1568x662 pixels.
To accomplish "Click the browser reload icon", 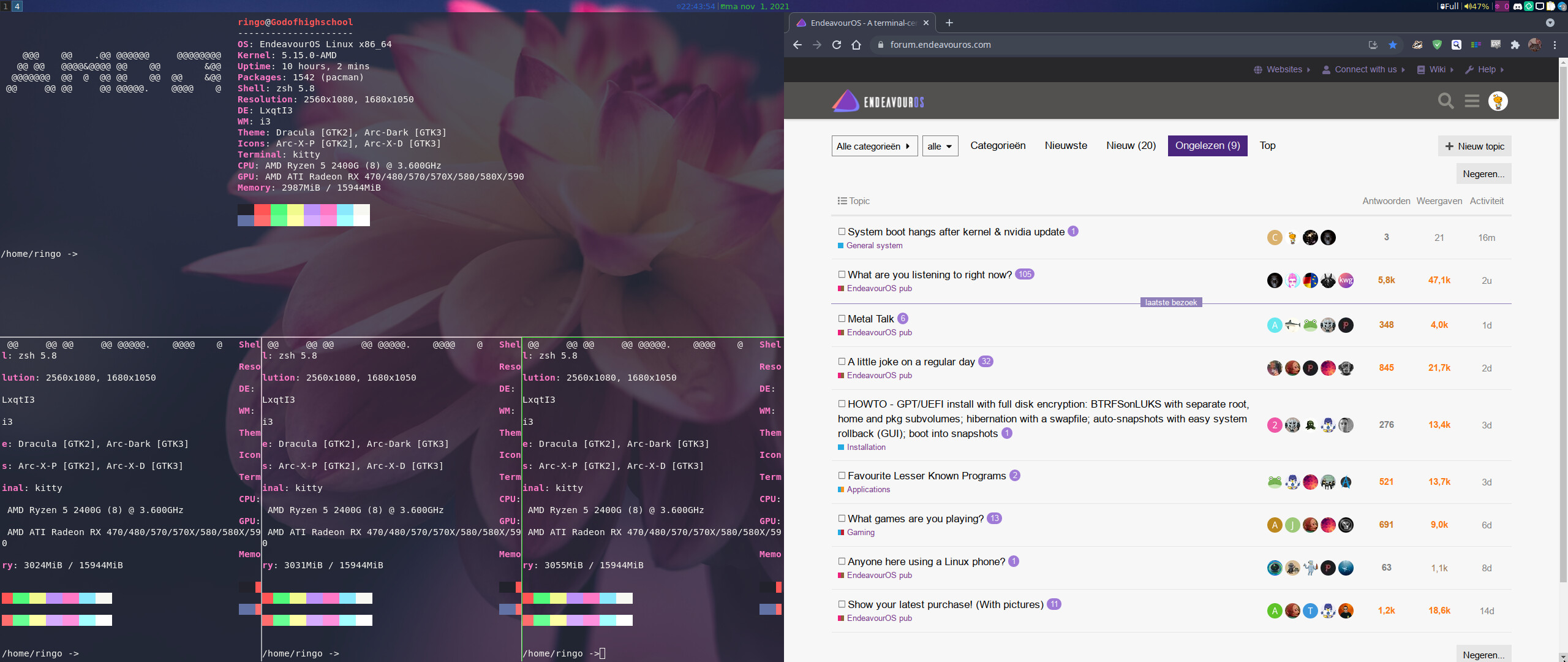I will (836, 45).
